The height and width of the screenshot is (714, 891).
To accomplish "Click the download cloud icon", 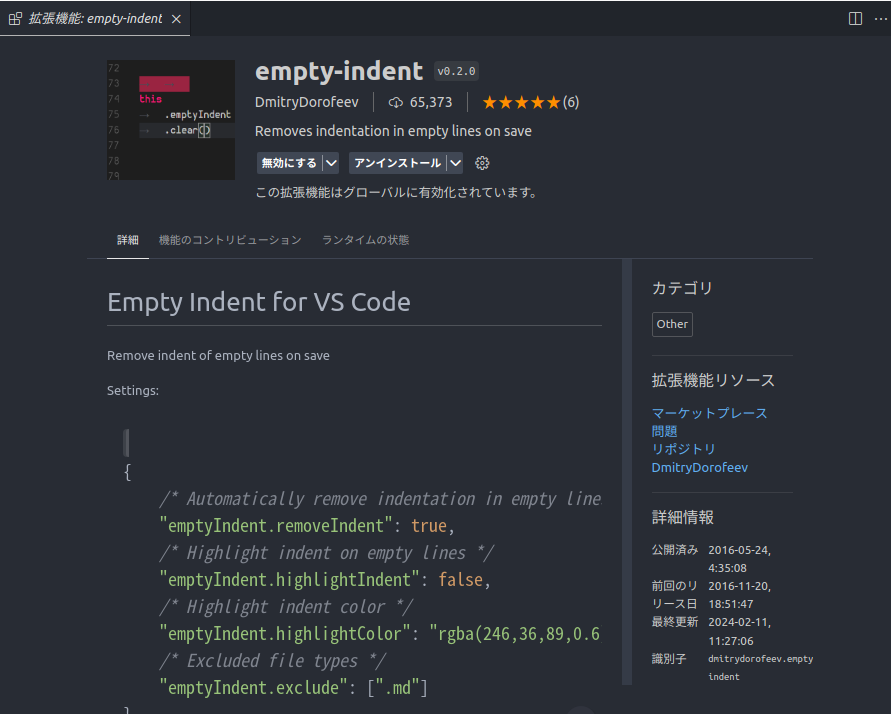I will (x=395, y=102).
